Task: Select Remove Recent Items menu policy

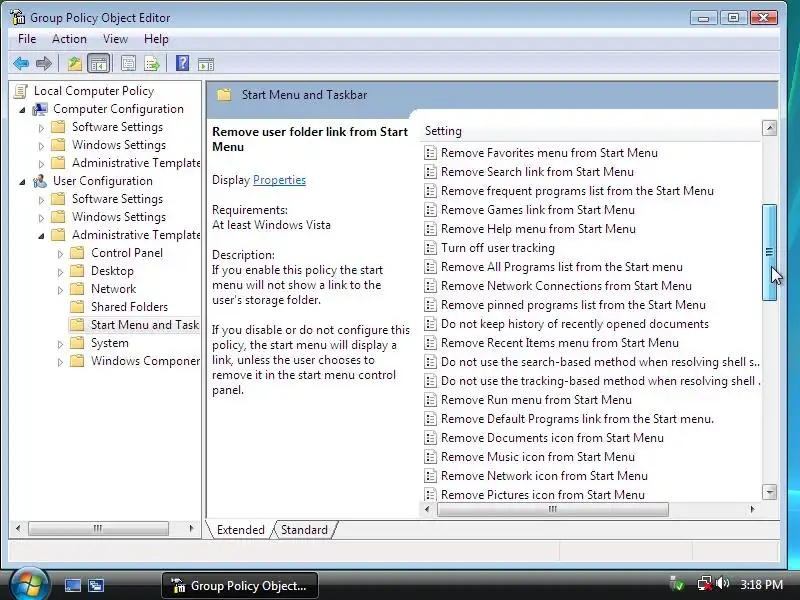Action: coord(560,343)
